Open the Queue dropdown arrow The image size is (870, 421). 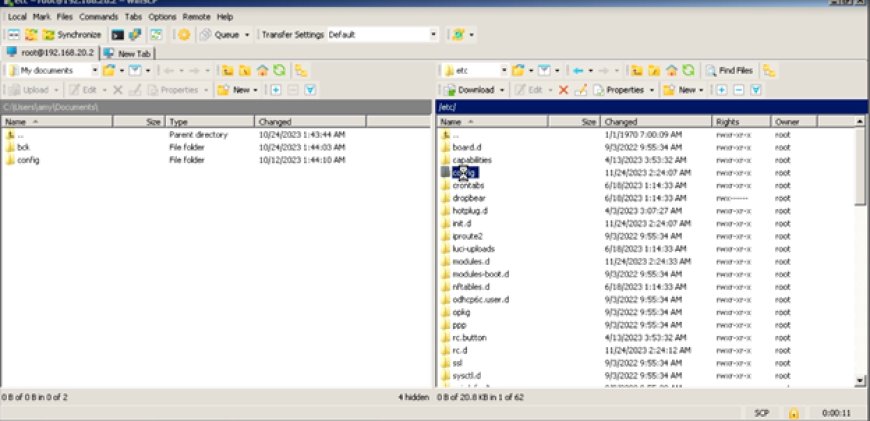[x=247, y=34]
